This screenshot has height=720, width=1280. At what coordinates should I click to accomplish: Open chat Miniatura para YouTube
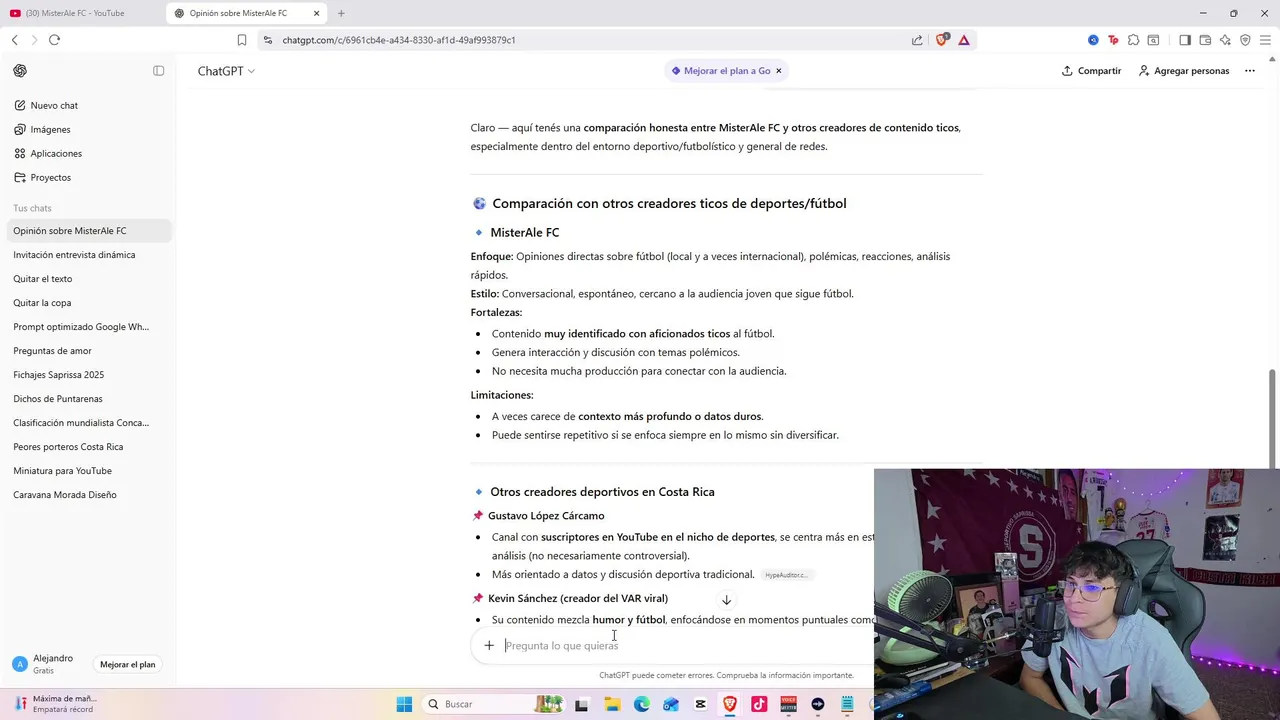click(x=62, y=471)
